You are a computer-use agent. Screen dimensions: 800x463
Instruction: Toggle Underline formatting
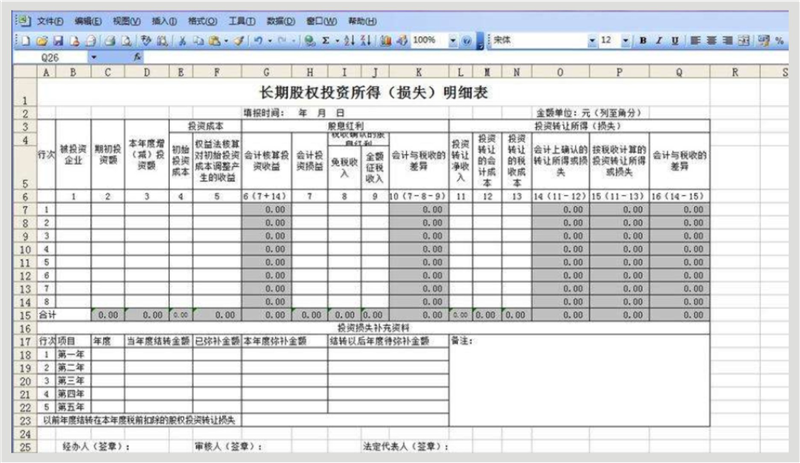[675, 40]
